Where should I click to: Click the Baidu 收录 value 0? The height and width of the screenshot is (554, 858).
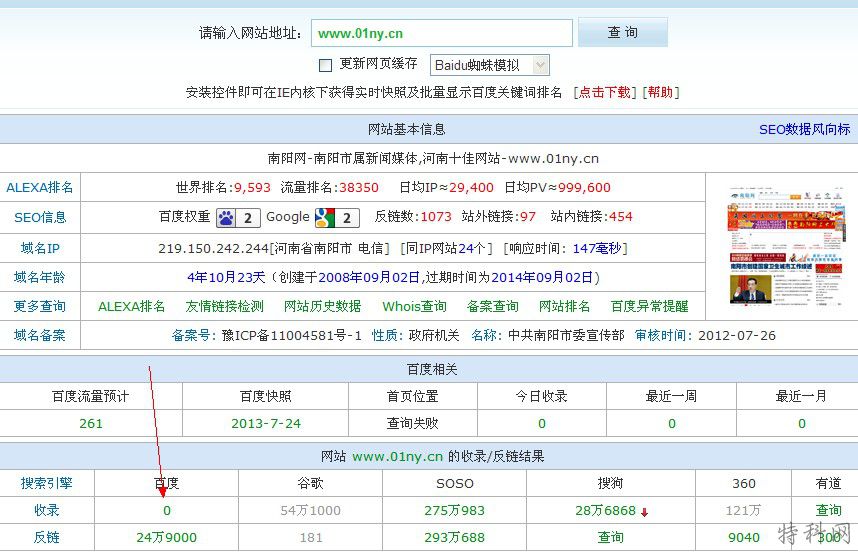click(x=167, y=510)
